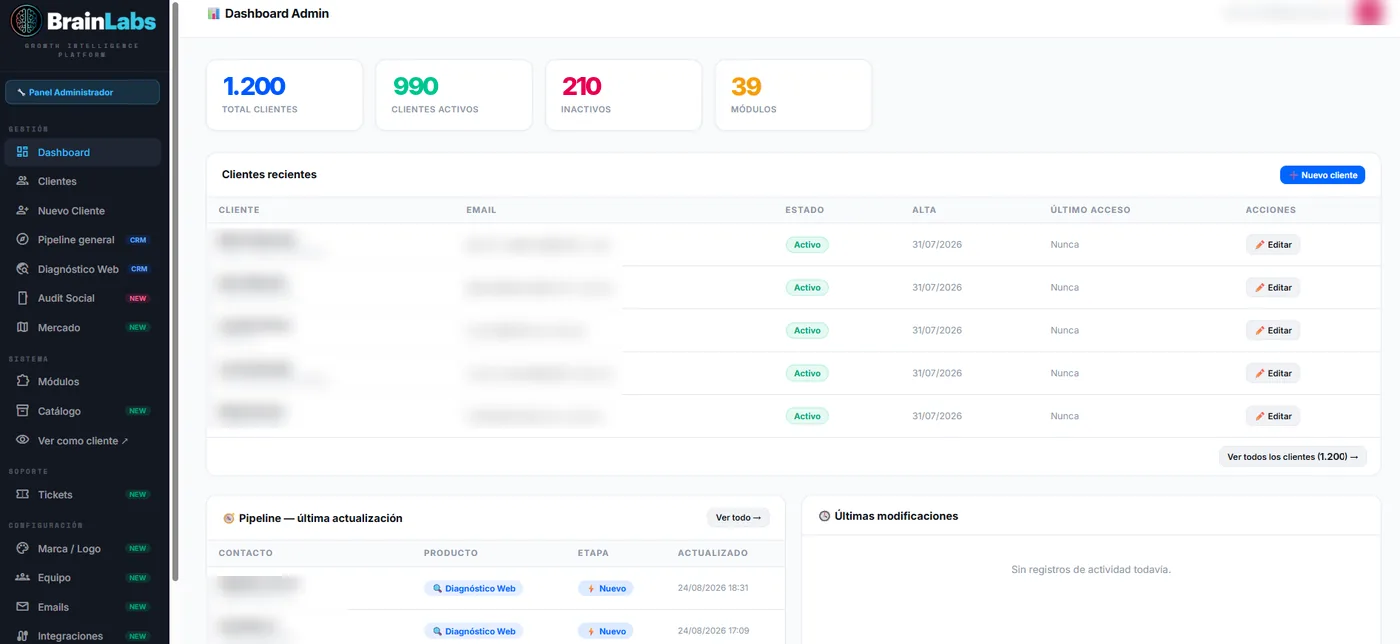Click the Dashboard grid icon in sidebar
The width and height of the screenshot is (1400, 644).
[x=22, y=152]
